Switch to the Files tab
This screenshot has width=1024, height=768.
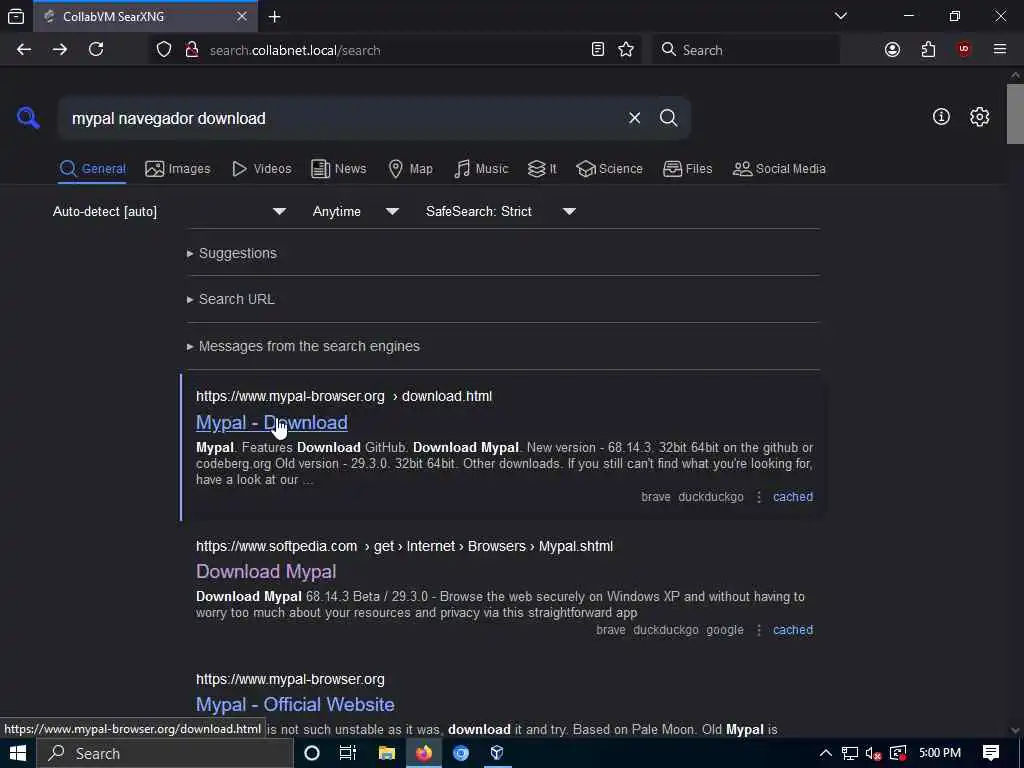pyautogui.click(x=688, y=168)
